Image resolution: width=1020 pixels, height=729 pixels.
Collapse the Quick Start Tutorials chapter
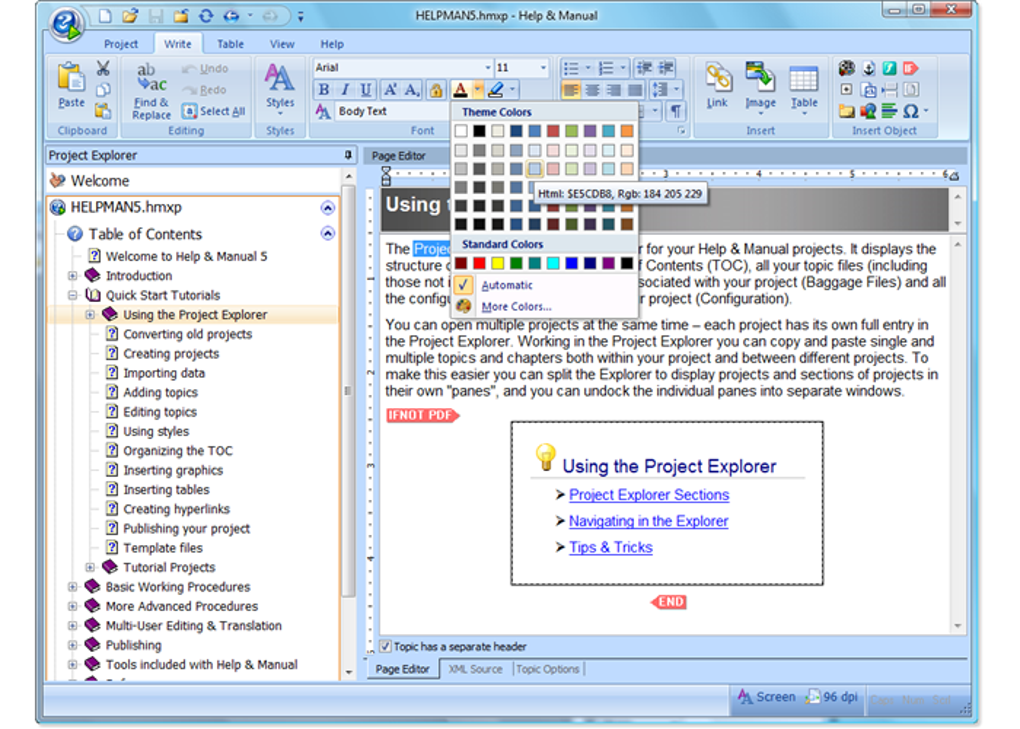(73, 295)
